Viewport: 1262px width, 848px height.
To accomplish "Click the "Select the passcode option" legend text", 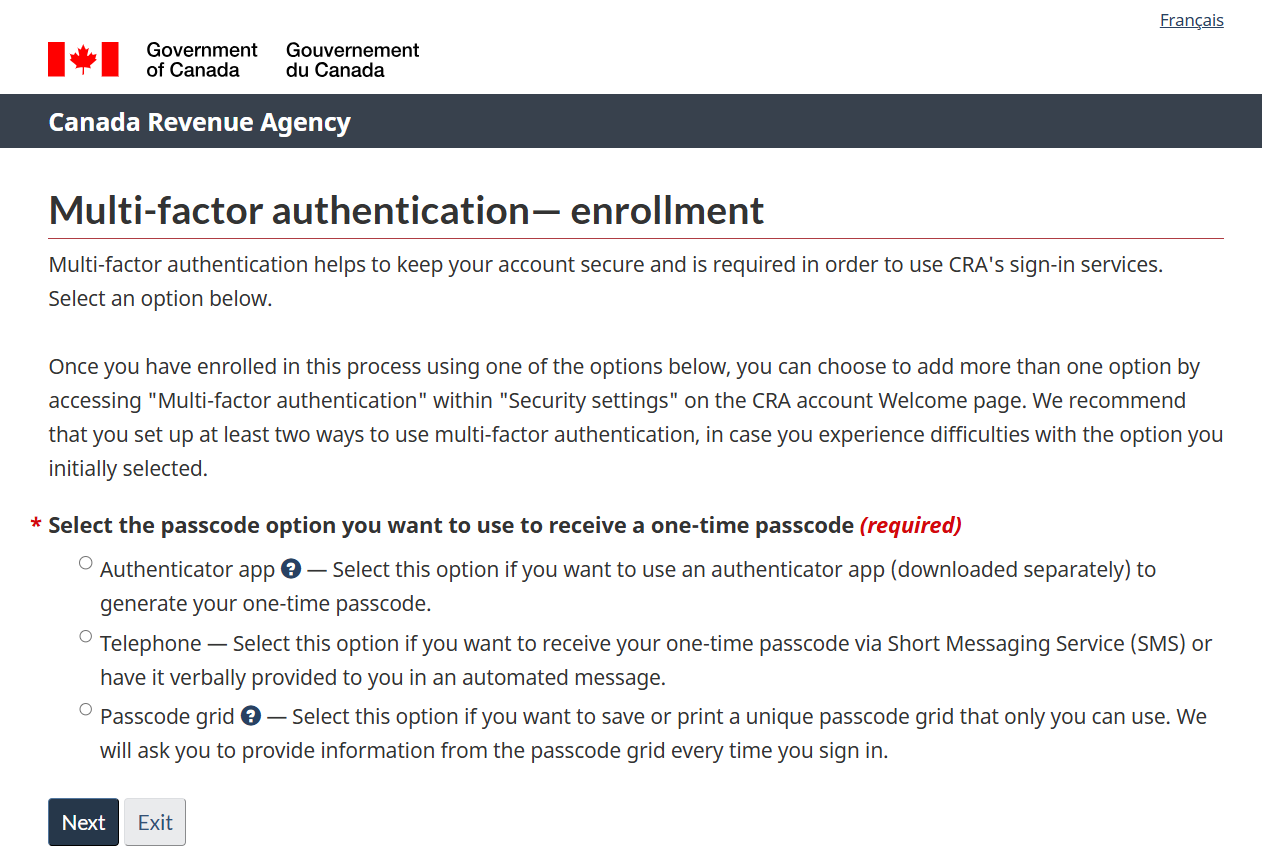I will coord(450,525).
